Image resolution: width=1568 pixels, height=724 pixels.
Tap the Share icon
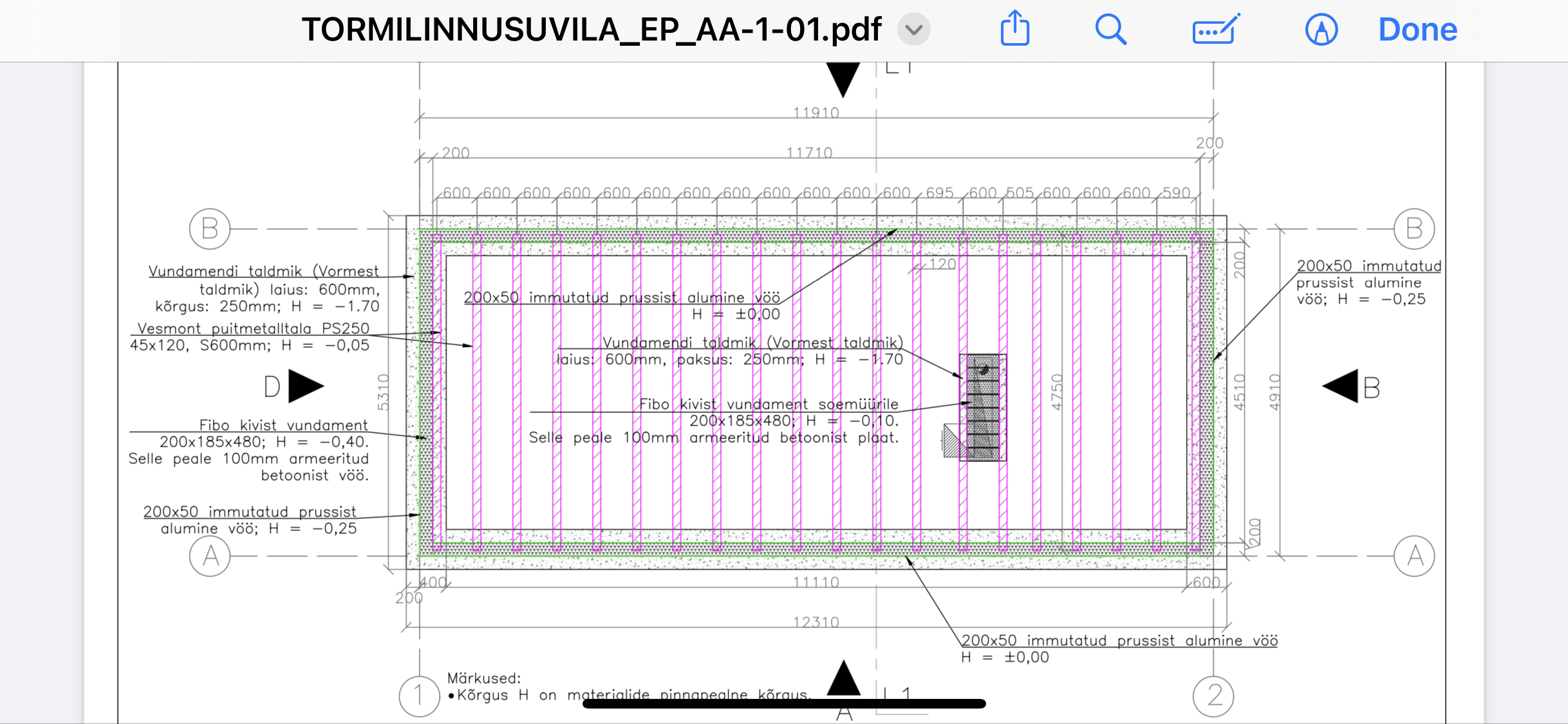(x=1014, y=29)
